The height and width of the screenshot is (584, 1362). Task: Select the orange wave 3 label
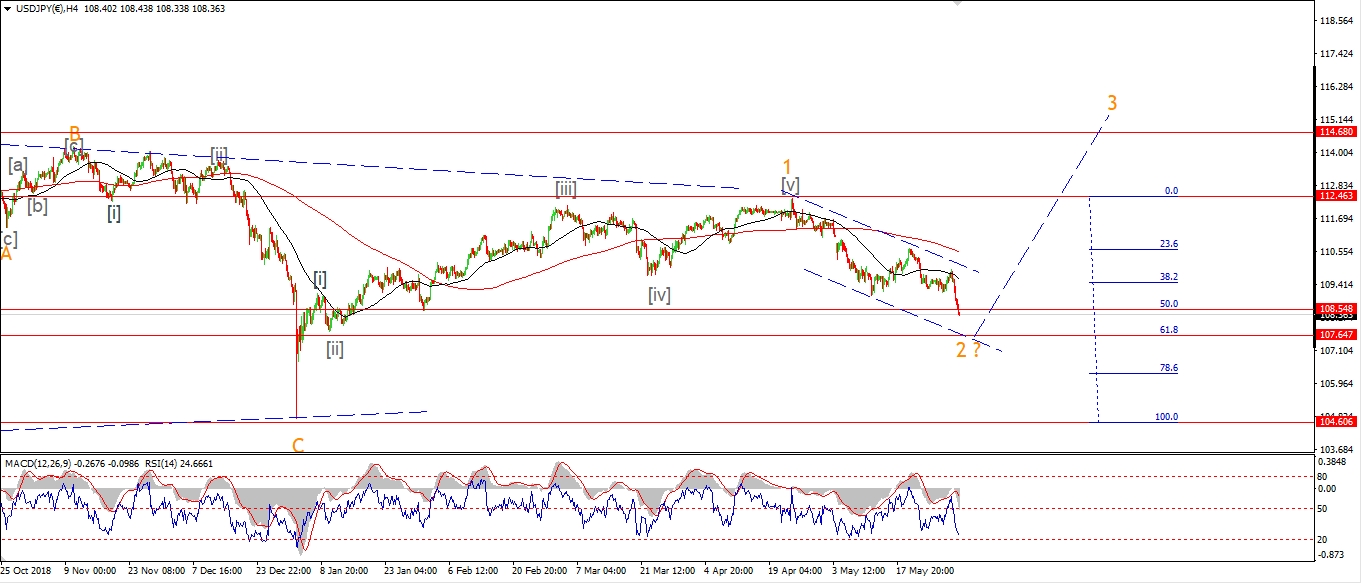[1112, 103]
